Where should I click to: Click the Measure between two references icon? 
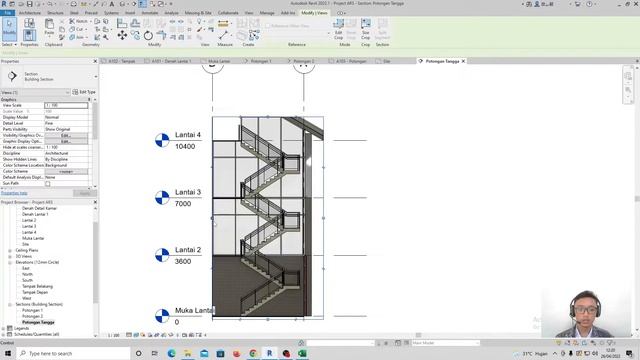tap(223, 36)
